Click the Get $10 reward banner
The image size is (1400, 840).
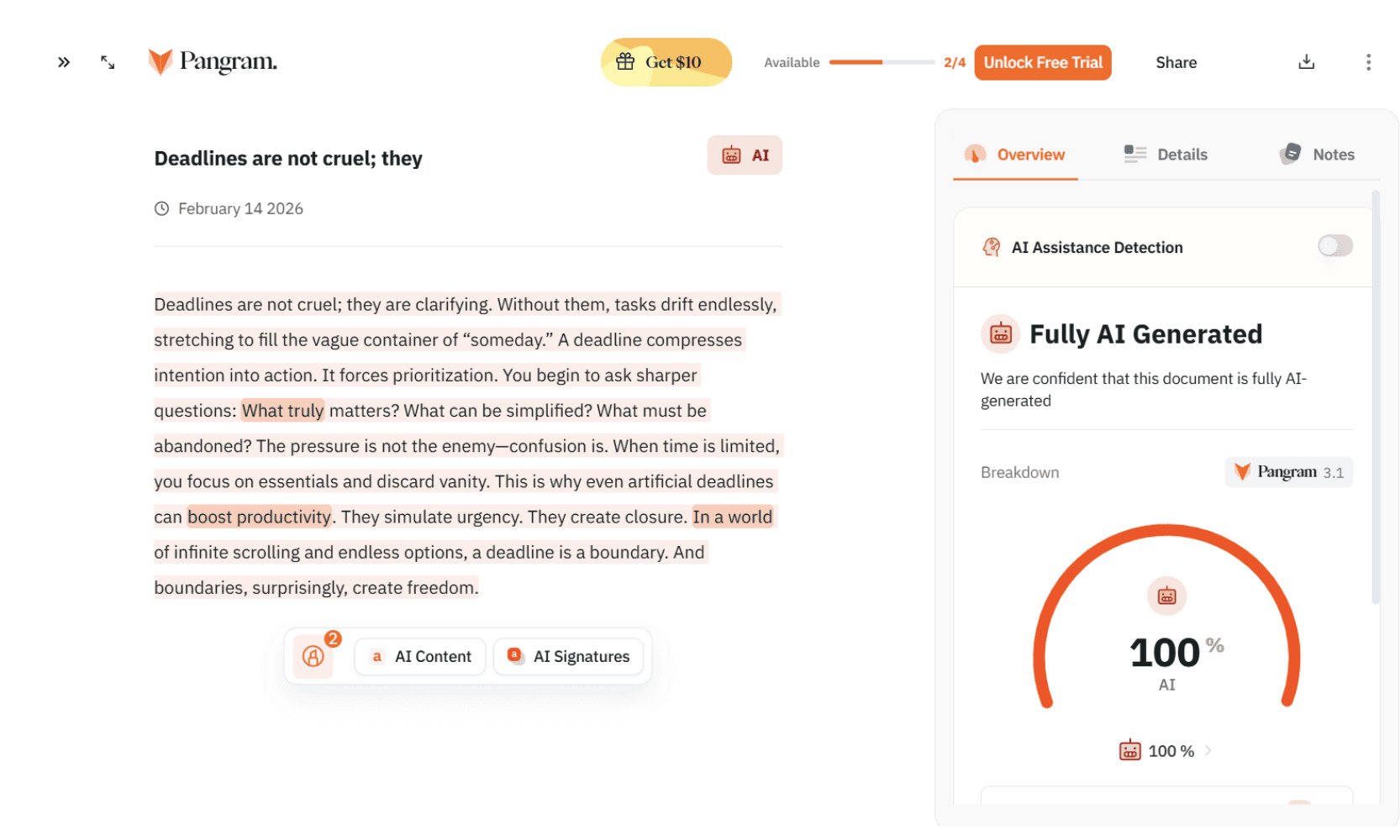point(666,62)
